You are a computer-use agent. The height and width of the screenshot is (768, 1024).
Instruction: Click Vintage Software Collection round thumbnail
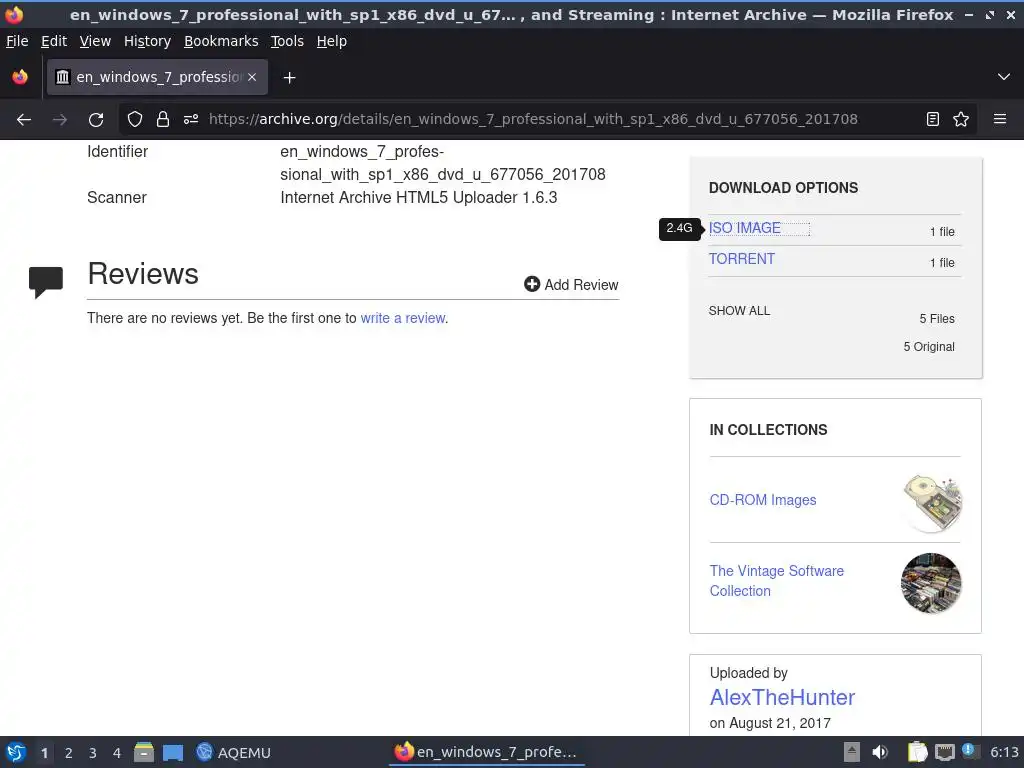(931, 583)
